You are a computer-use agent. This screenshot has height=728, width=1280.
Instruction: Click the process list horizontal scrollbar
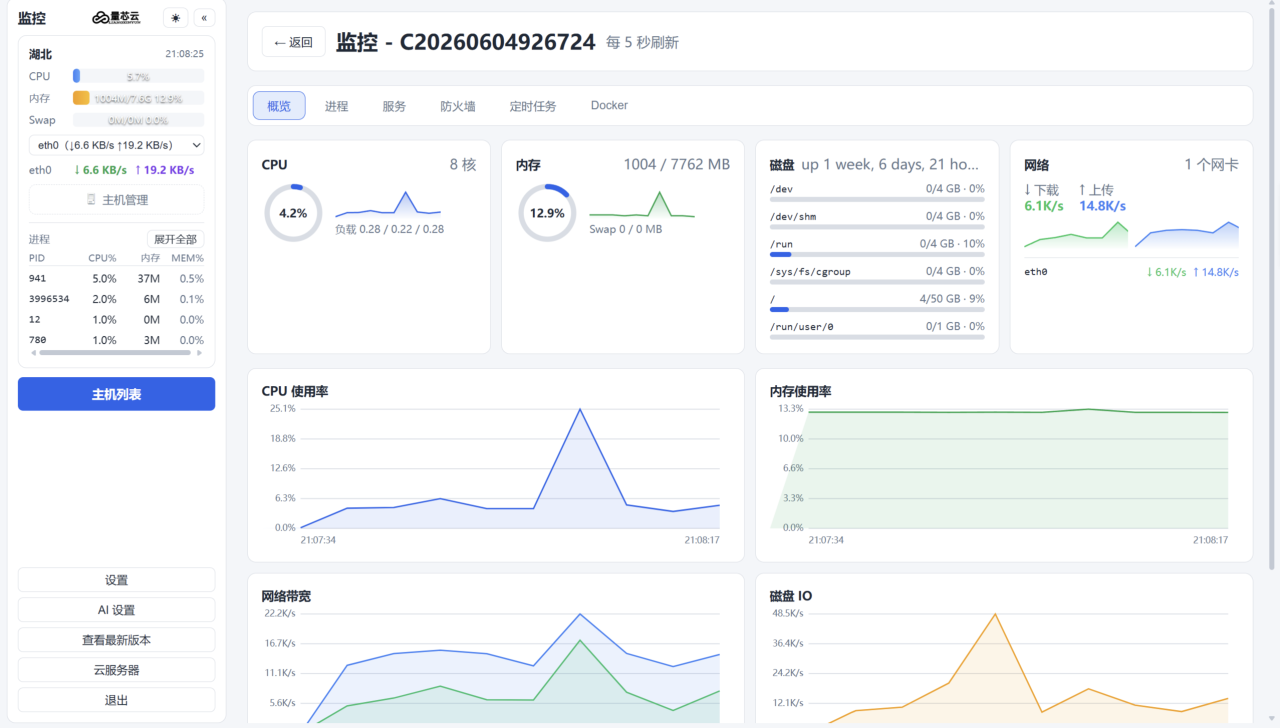point(115,352)
